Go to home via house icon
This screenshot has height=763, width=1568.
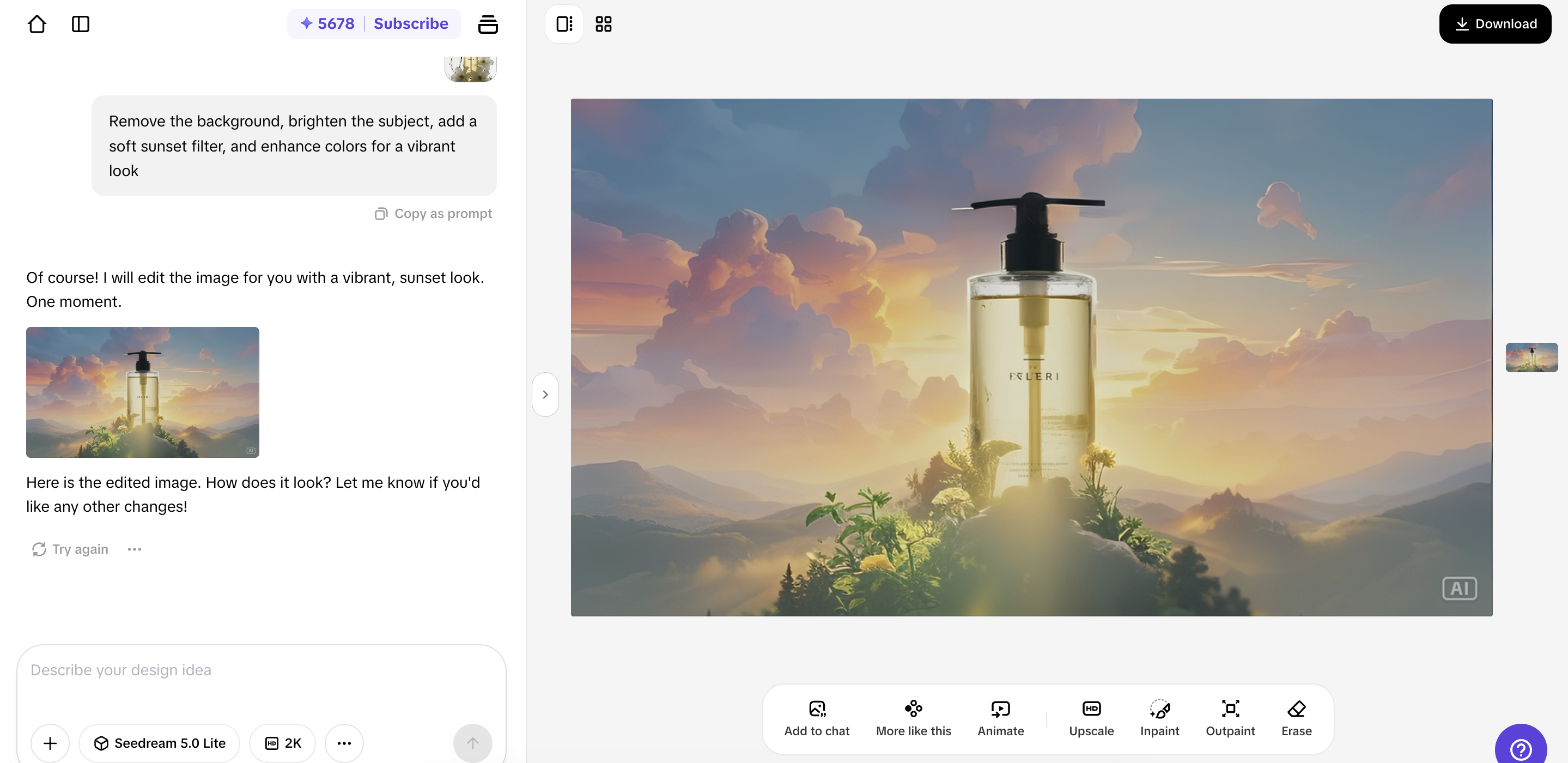tap(37, 24)
